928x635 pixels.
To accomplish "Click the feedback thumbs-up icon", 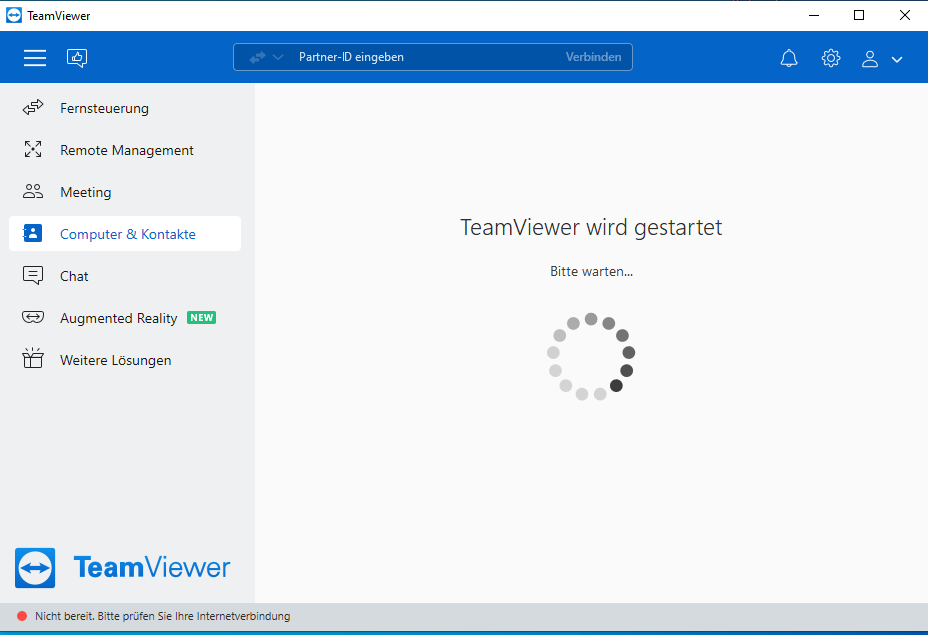I will (77, 57).
